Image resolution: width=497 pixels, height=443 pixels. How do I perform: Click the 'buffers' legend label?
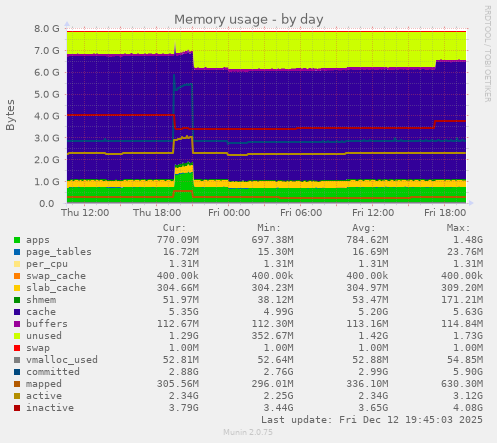[x=47, y=324]
